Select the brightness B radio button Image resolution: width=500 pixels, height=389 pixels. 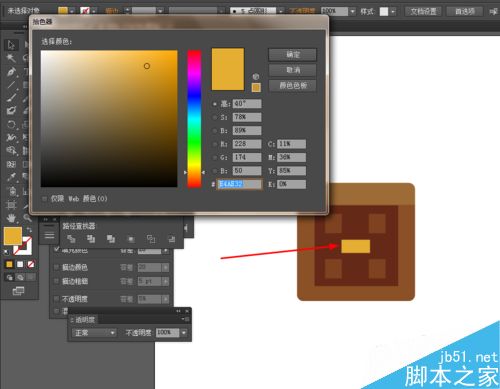coord(215,131)
